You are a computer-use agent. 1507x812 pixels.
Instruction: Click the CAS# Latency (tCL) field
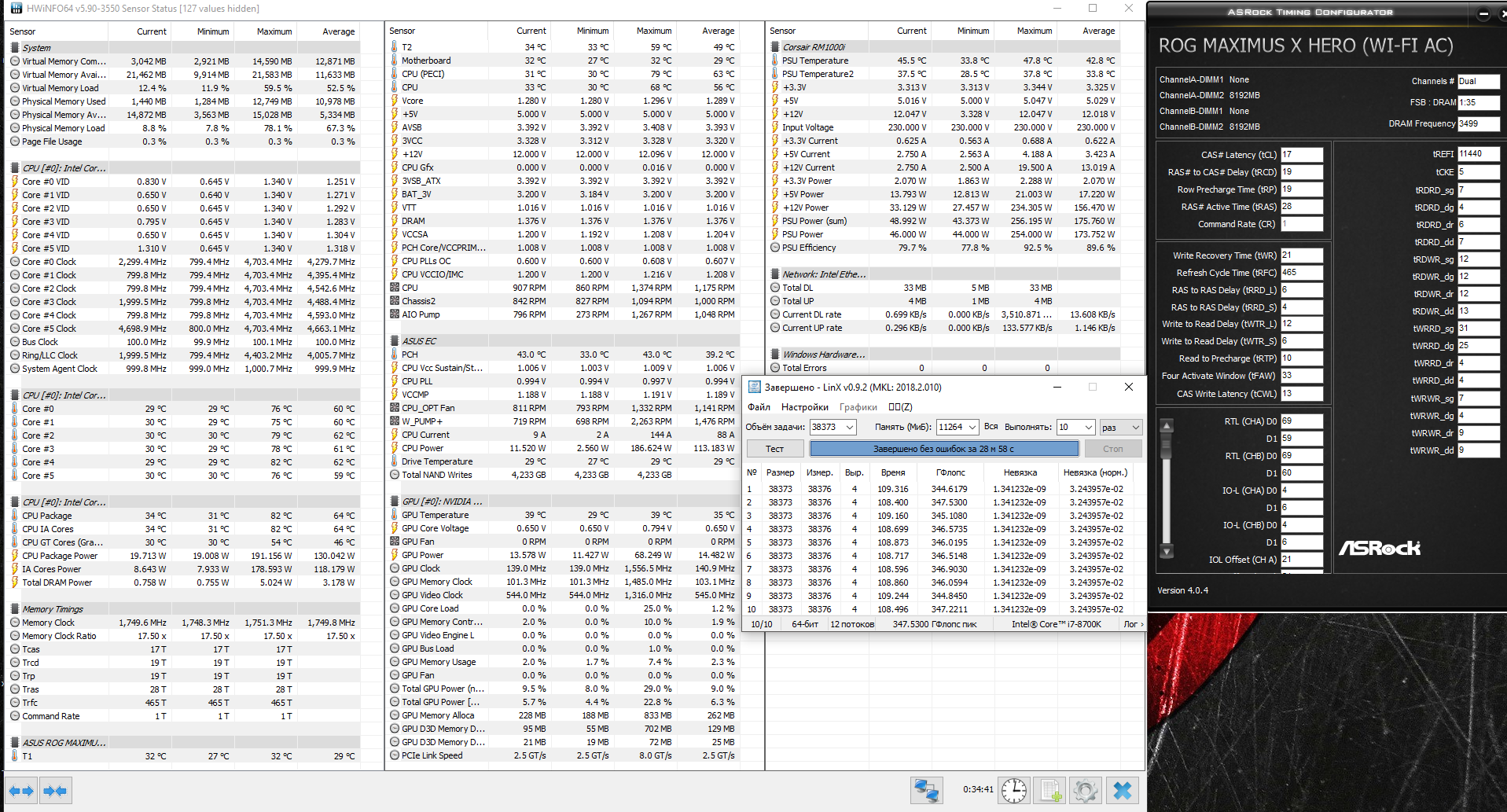[1302, 155]
